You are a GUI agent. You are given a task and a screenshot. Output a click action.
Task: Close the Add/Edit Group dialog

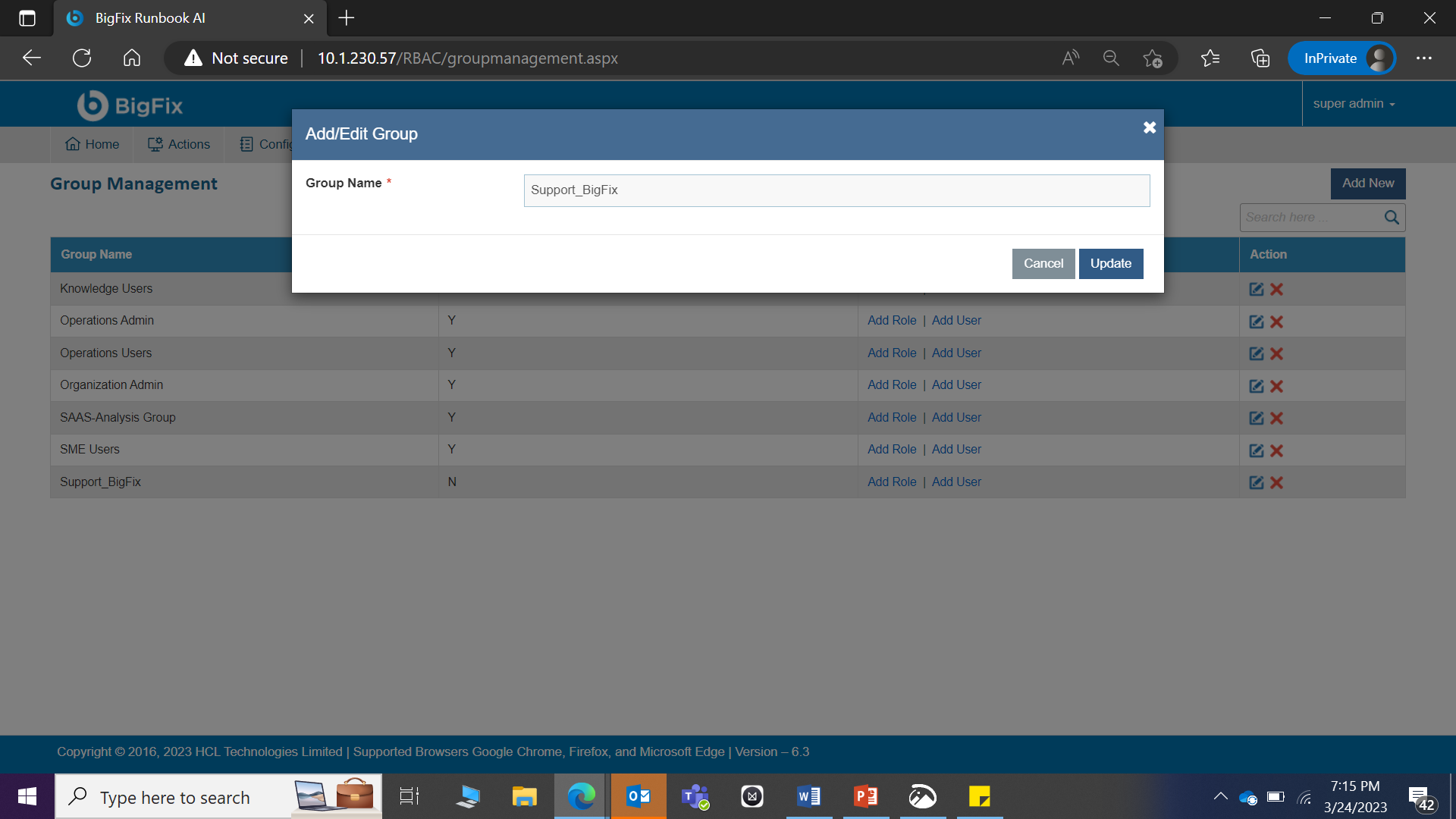click(x=1149, y=127)
